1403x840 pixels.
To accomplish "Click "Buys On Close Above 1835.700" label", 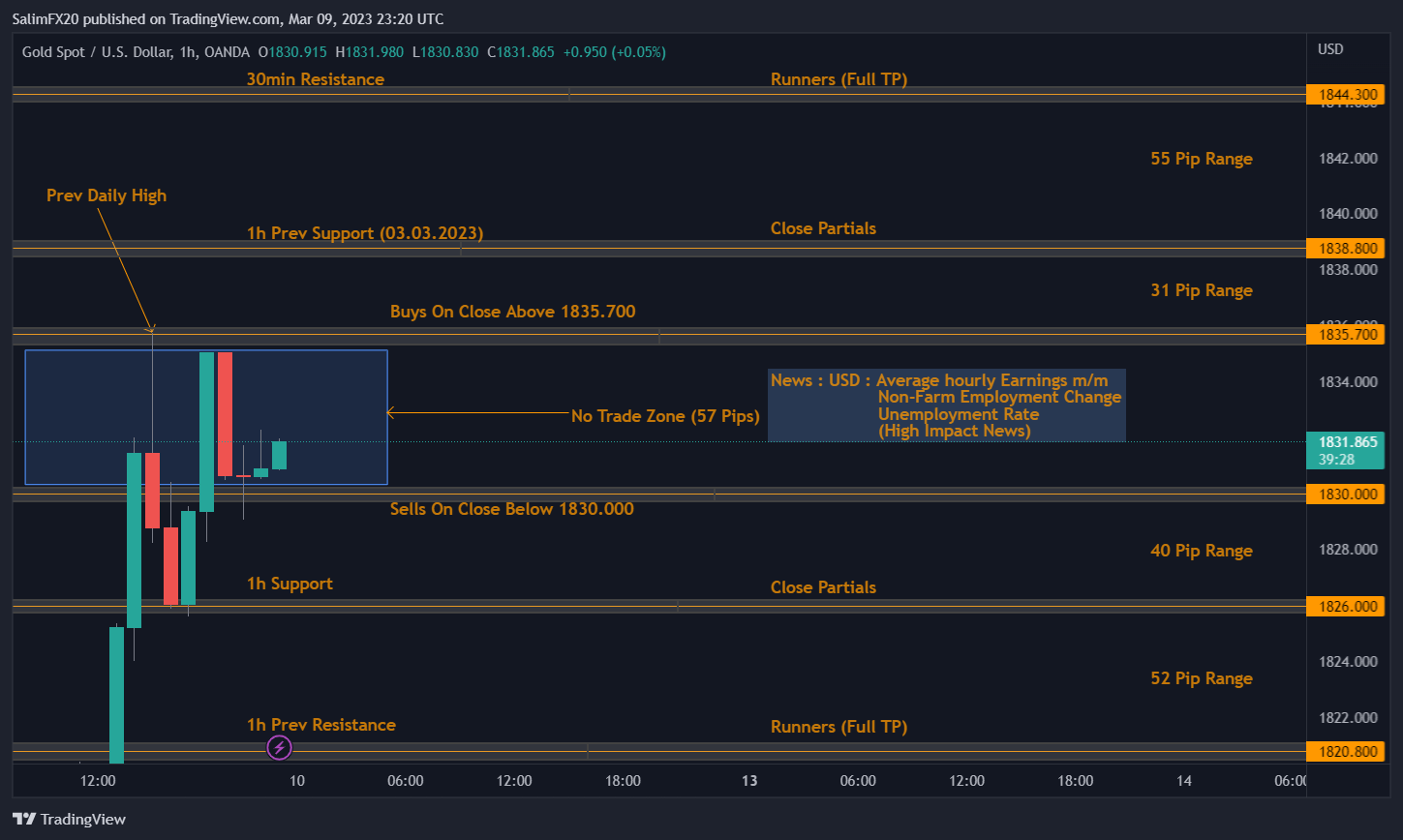I will [x=512, y=312].
